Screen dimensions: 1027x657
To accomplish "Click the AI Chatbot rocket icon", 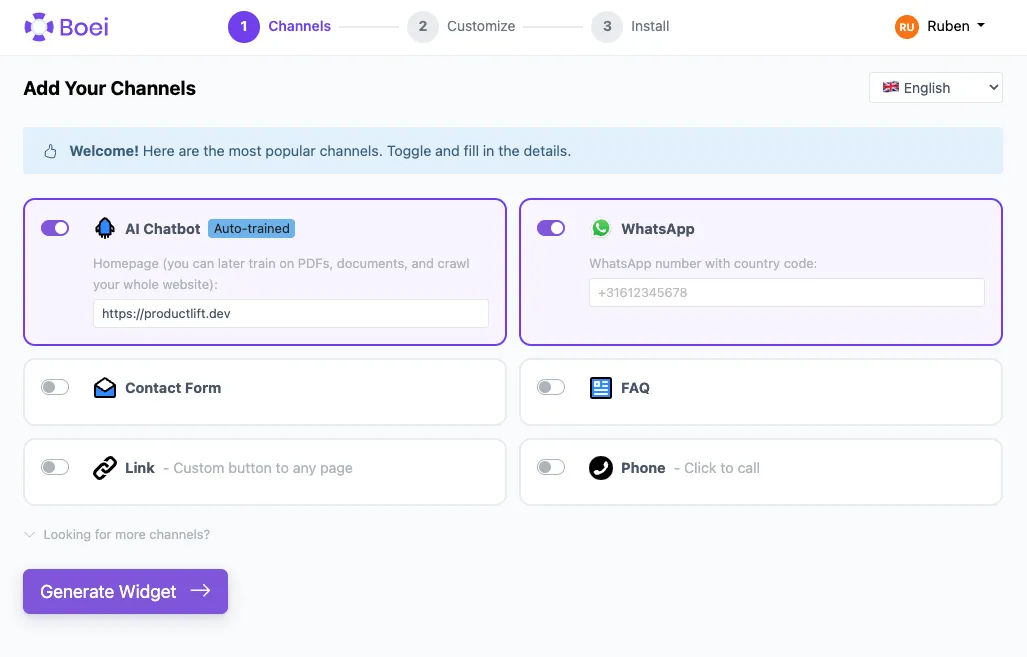I will 105,228.
